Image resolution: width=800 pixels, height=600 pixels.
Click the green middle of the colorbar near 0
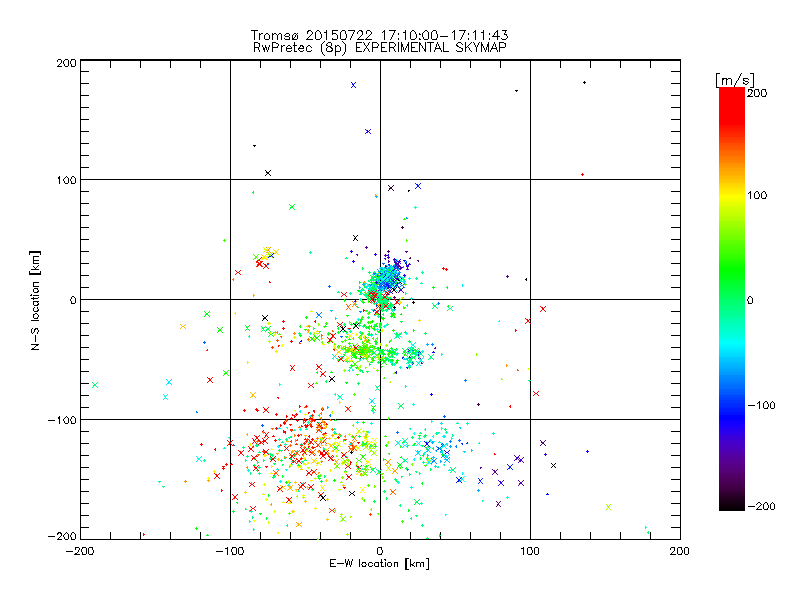click(732, 299)
